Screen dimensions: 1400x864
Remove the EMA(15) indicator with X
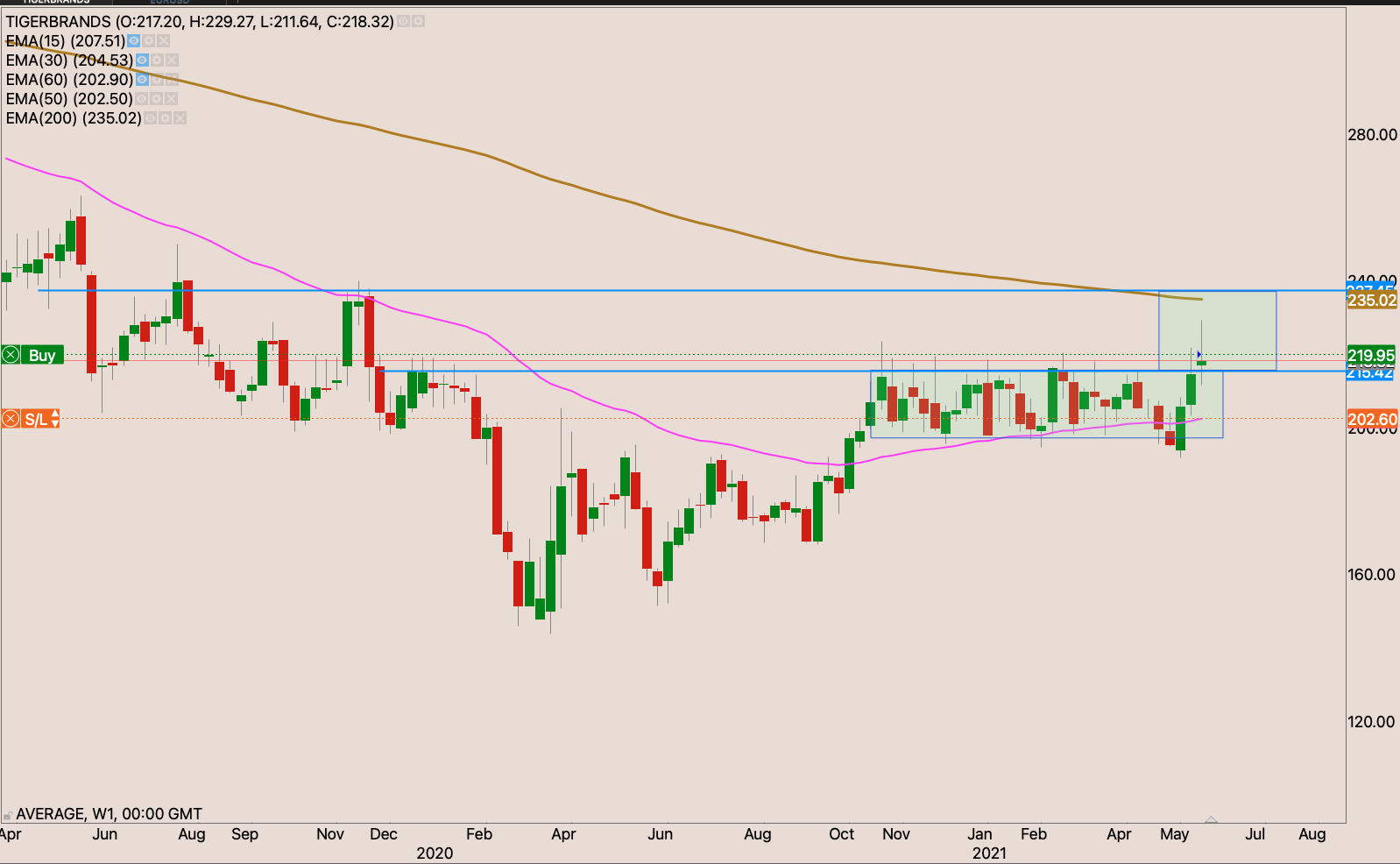164,41
